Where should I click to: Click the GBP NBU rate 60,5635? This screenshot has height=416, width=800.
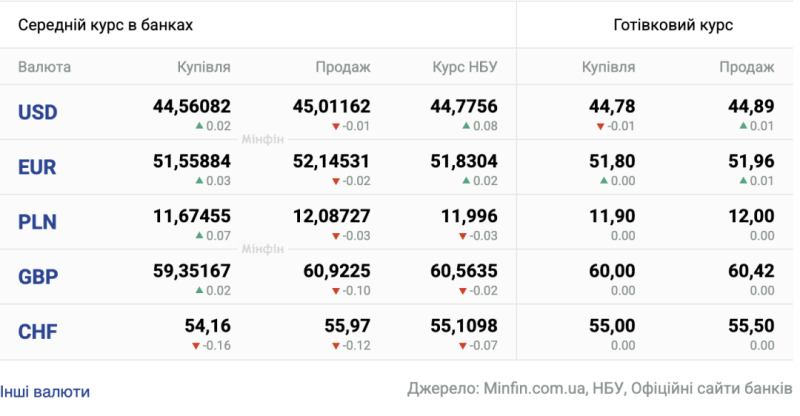coord(464,271)
